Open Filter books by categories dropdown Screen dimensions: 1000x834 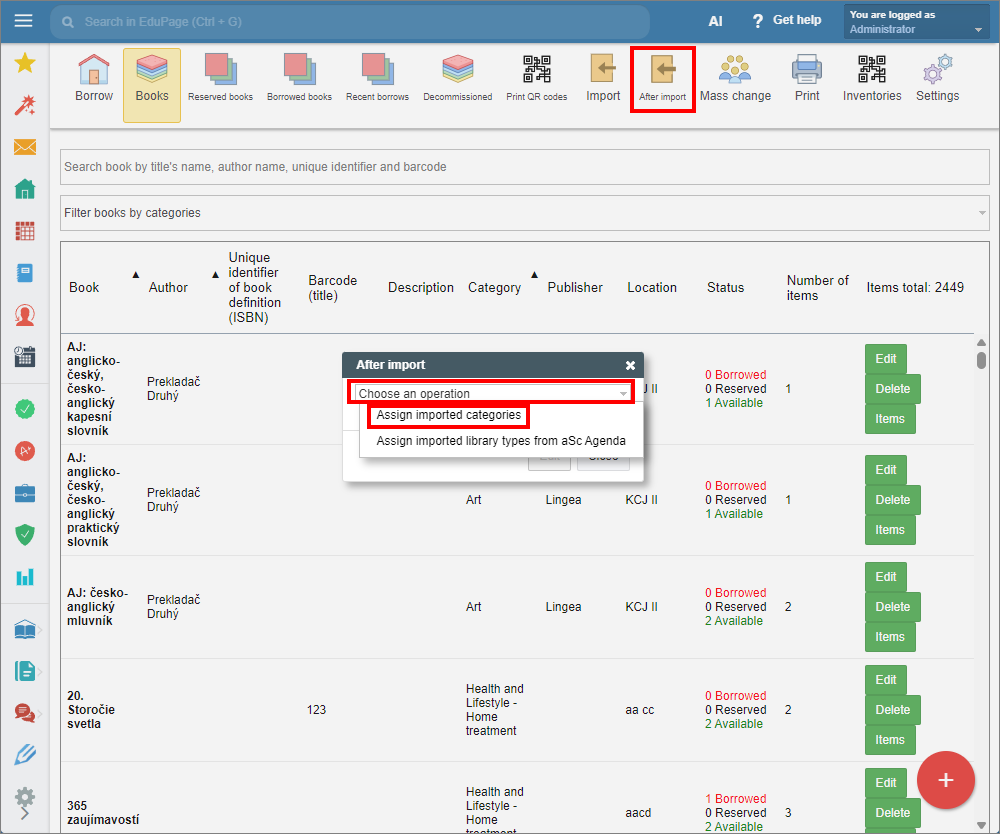tap(524, 213)
